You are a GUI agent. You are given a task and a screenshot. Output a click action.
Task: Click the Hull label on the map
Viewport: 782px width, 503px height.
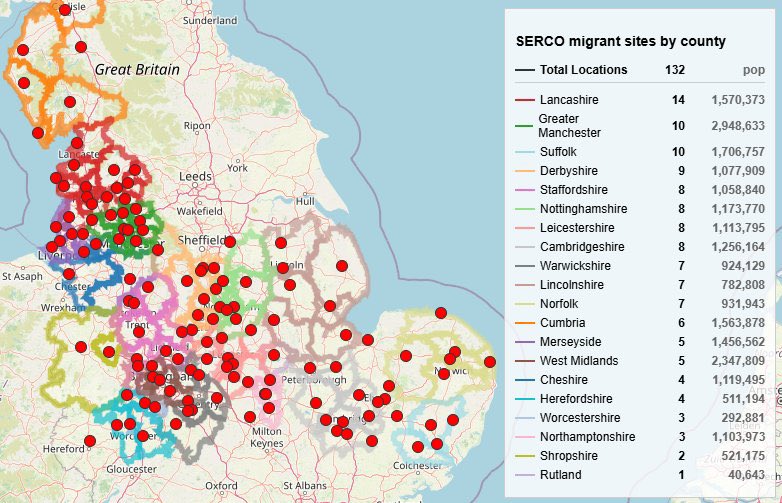coord(305,201)
